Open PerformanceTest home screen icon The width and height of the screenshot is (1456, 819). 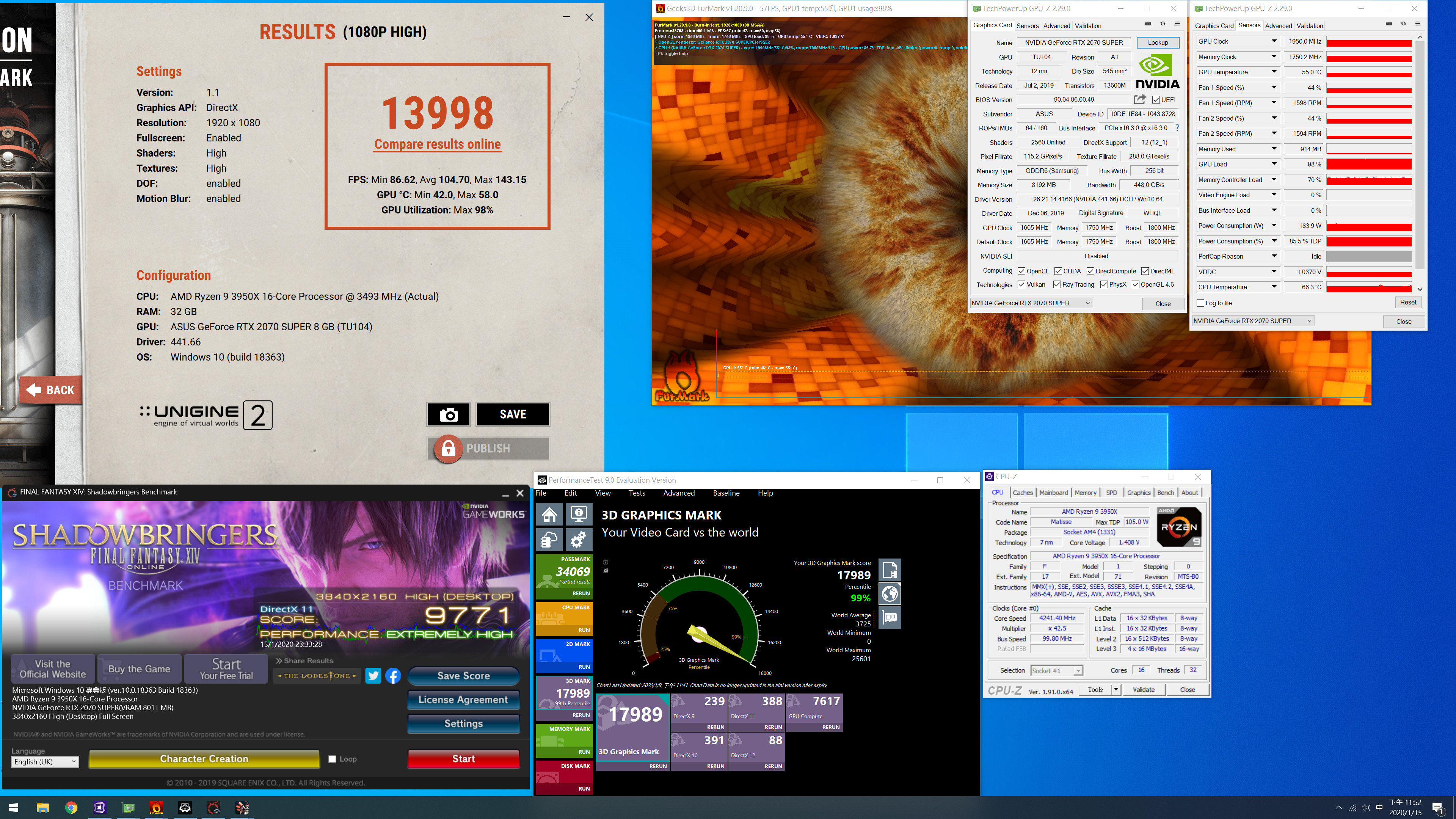[549, 515]
